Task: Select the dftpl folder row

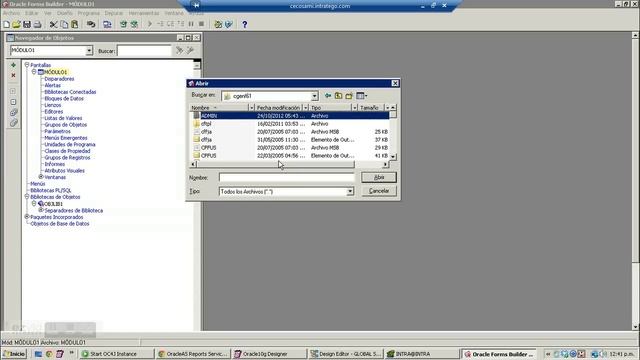Action: (289, 124)
